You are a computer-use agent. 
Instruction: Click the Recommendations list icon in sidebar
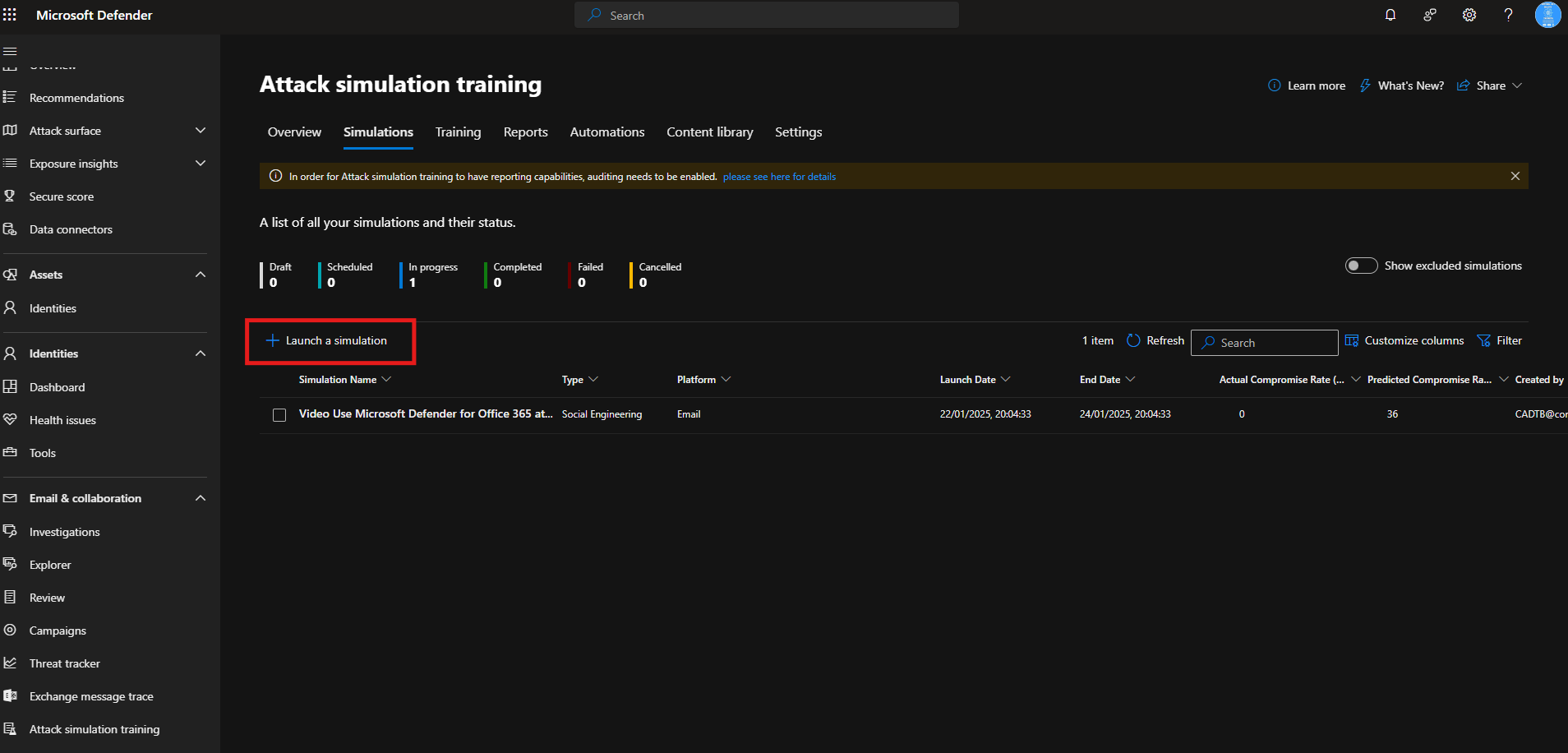[x=10, y=97]
